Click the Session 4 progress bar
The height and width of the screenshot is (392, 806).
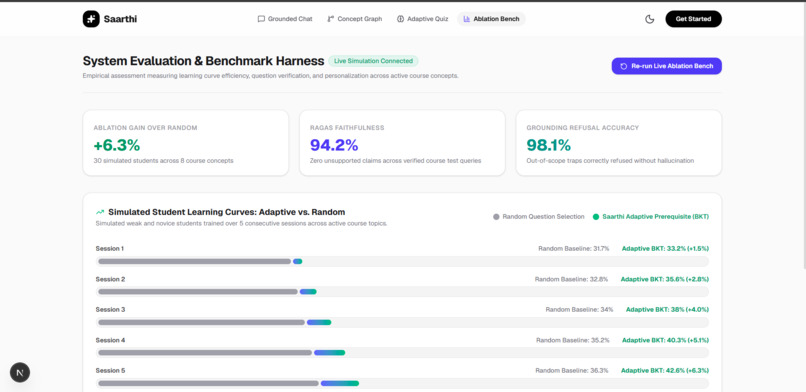(x=402, y=353)
